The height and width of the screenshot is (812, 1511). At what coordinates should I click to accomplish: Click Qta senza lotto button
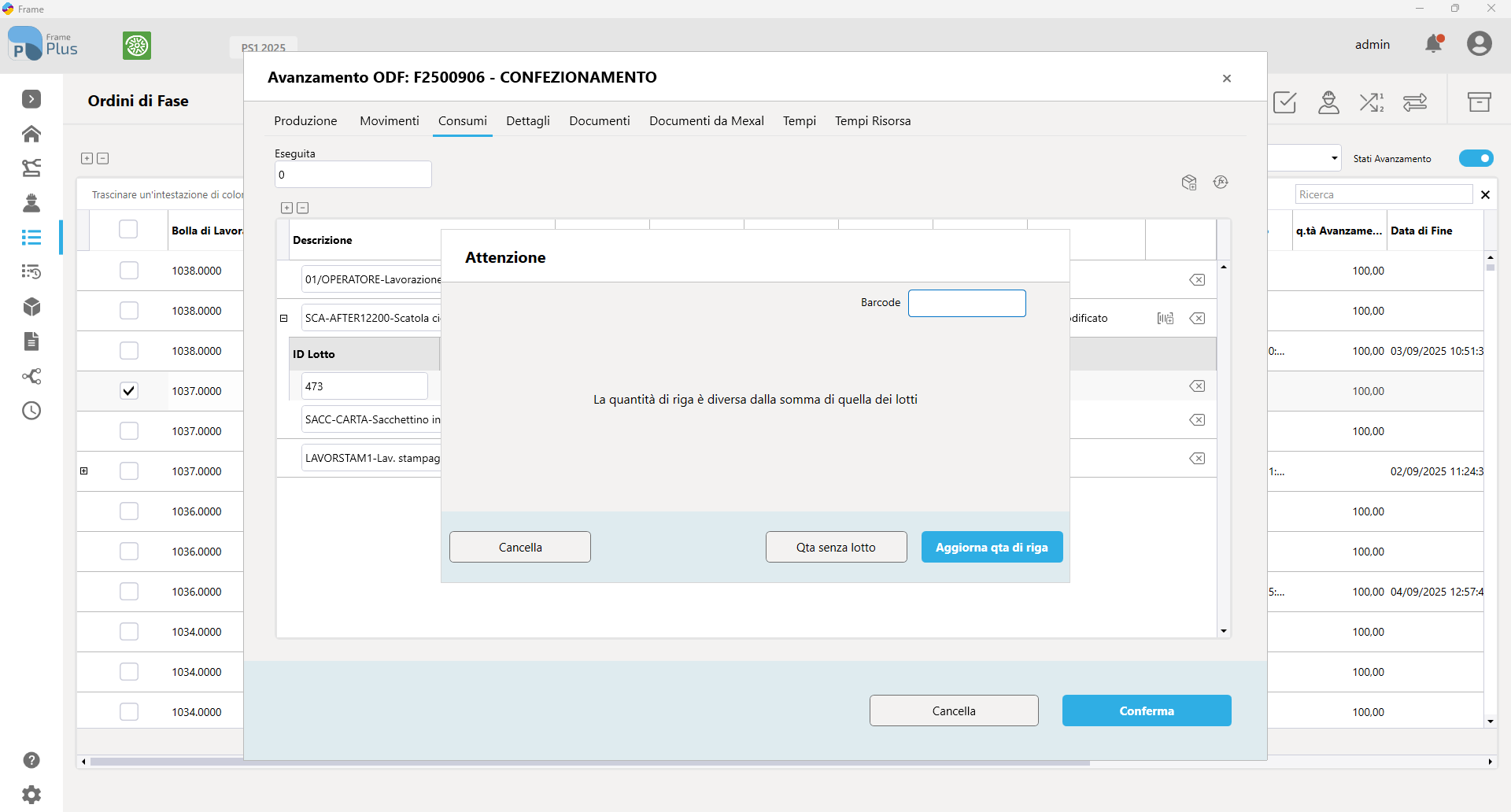pyautogui.click(x=836, y=548)
